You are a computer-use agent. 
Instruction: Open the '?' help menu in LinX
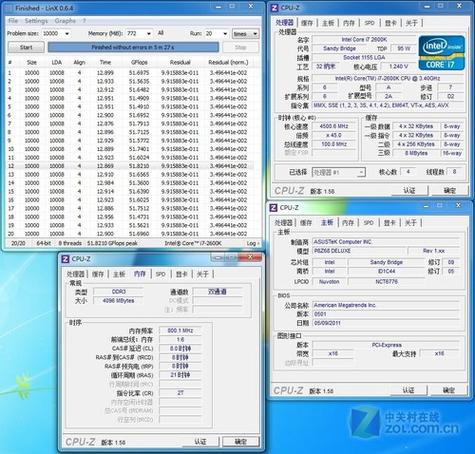(84, 21)
